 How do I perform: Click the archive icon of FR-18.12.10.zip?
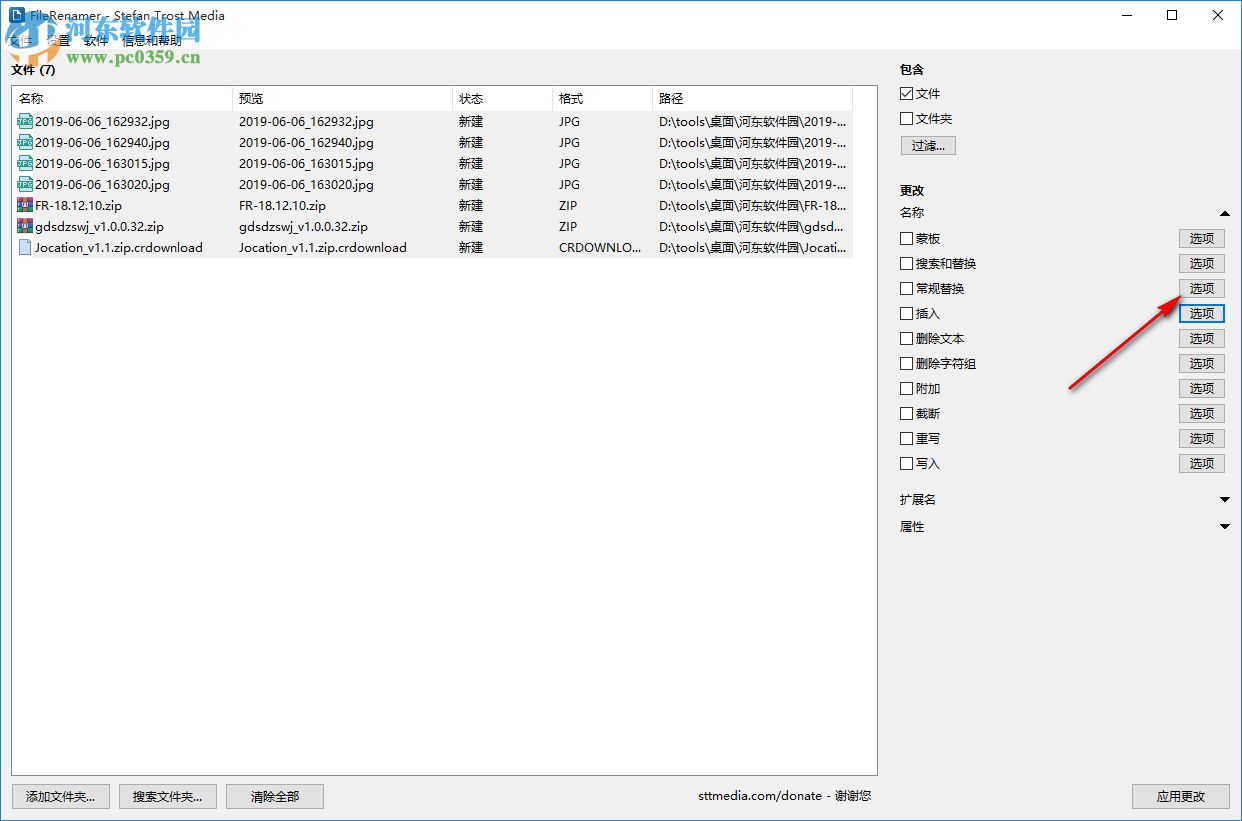(25, 205)
